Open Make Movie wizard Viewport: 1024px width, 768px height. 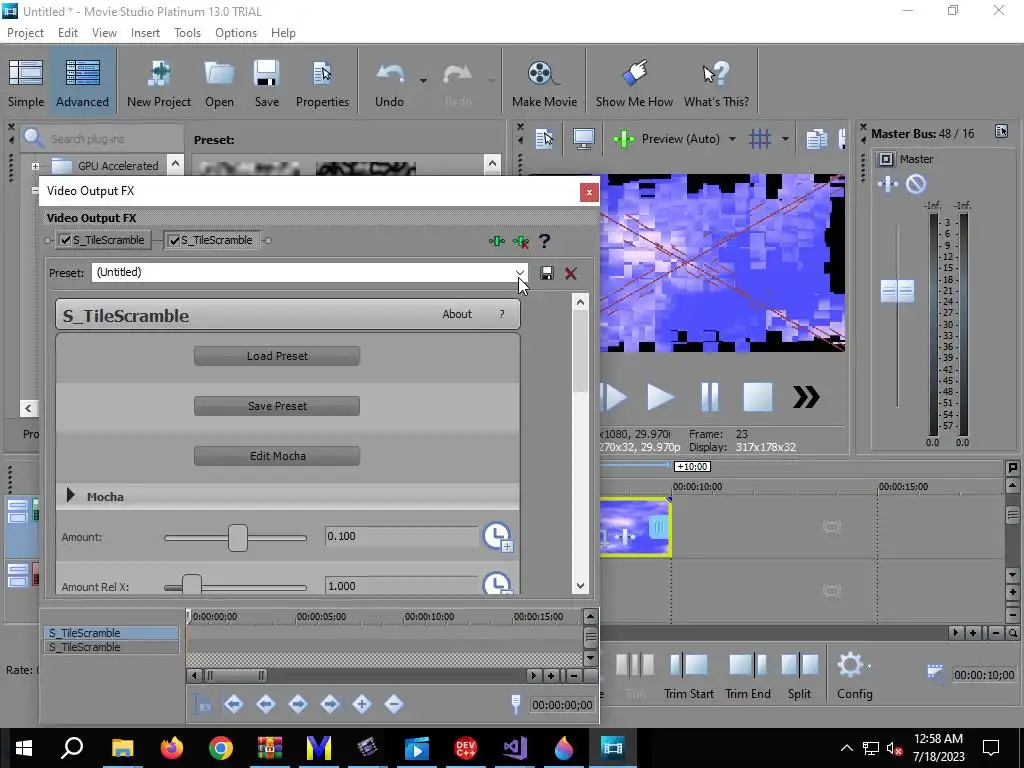(x=544, y=84)
